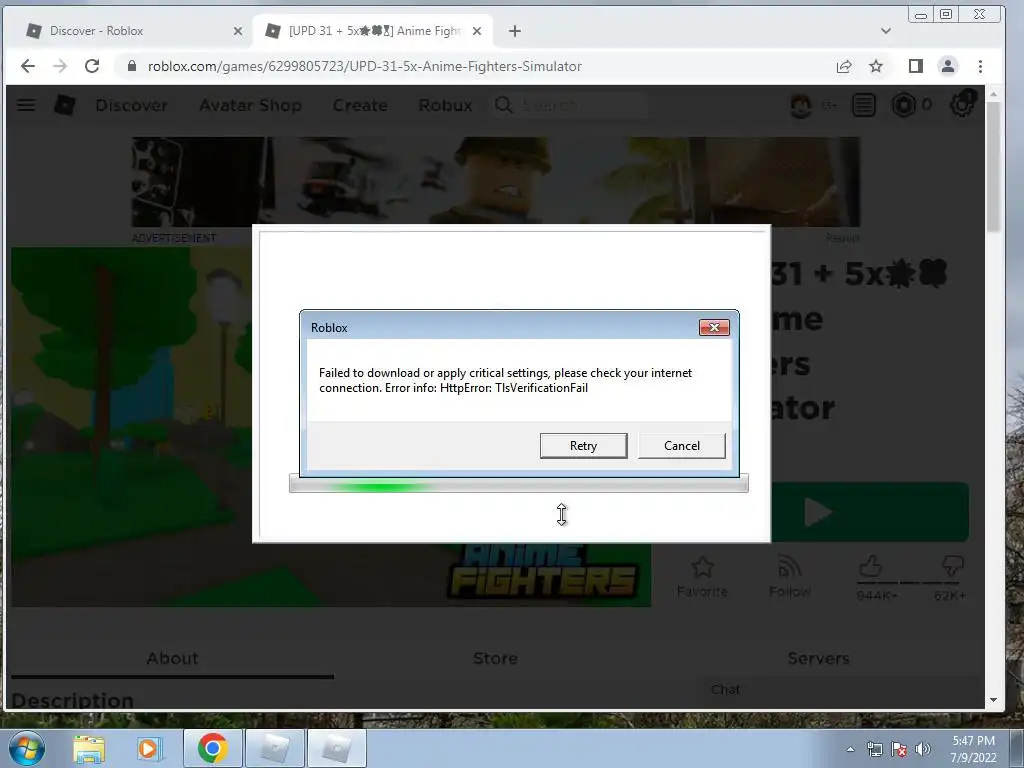Image resolution: width=1024 pixels, height=768 pixels.
Task: Open the Roblox settings gear
Action: (962, 105)
